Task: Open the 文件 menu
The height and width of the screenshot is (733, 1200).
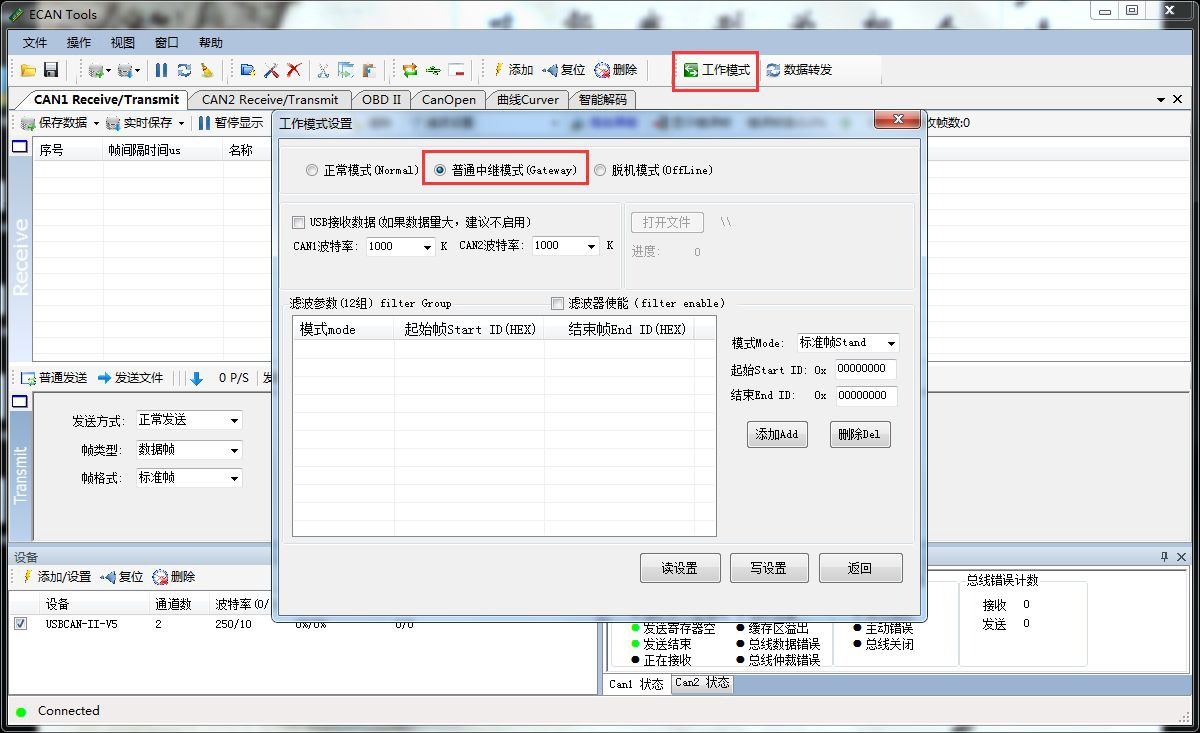Action: pyautogui.click(x=35, y=43)
